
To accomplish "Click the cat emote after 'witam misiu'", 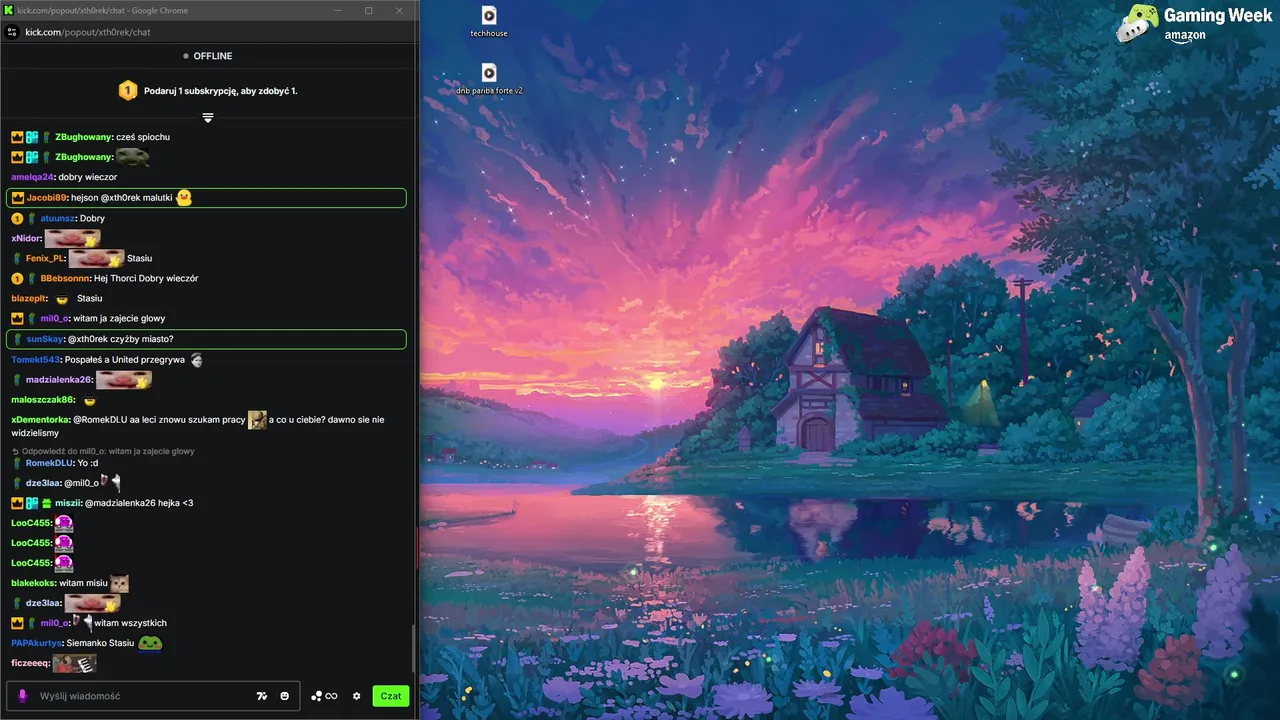I will coord(119,583).
